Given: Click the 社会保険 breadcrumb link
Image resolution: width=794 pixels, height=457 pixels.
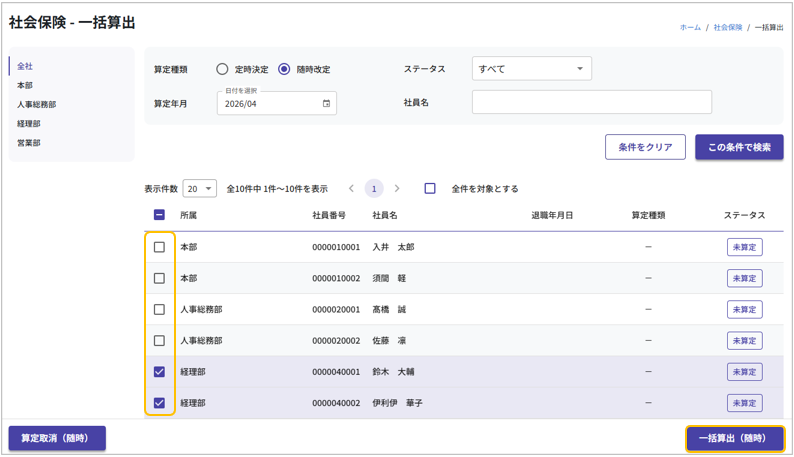Looking at the screenshot, I should pyautogui.click(x=727, y=28).
